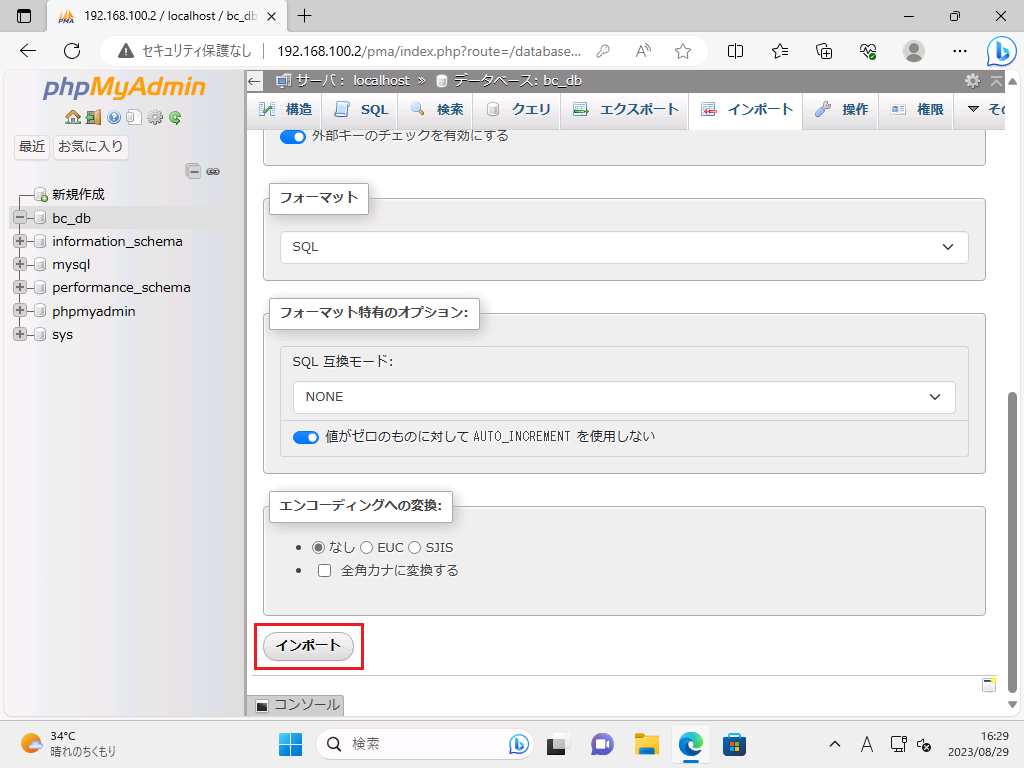
Task: Open the SQL compatibility mode NONE dropdown
Action: pos(624,397)
